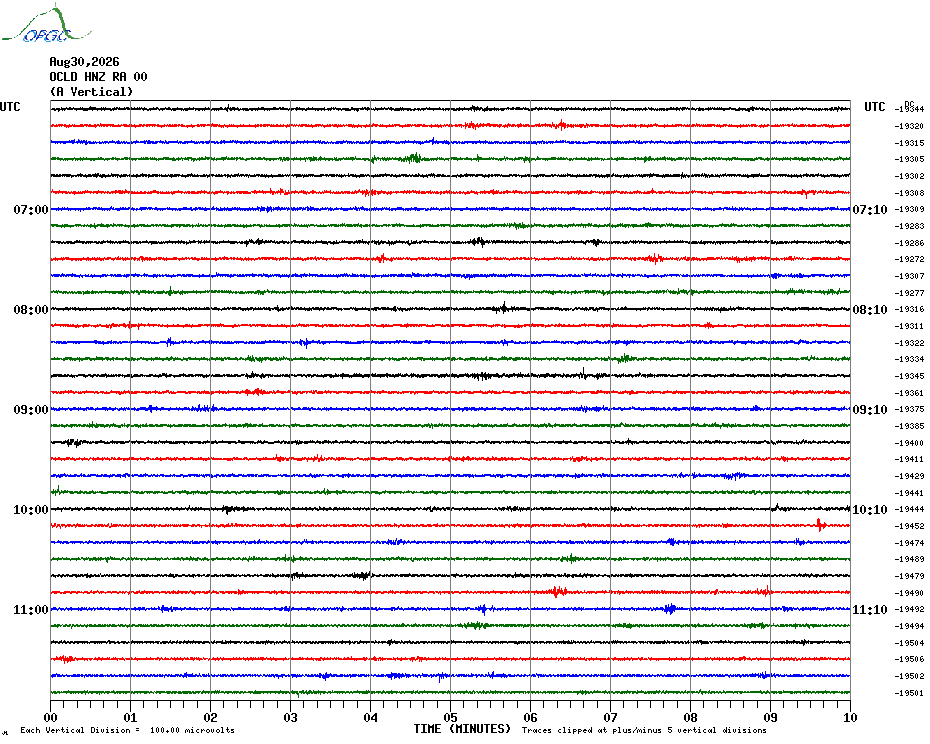
Task: Click DC offset value '-19316'
Action: click(x=909, y=310)
